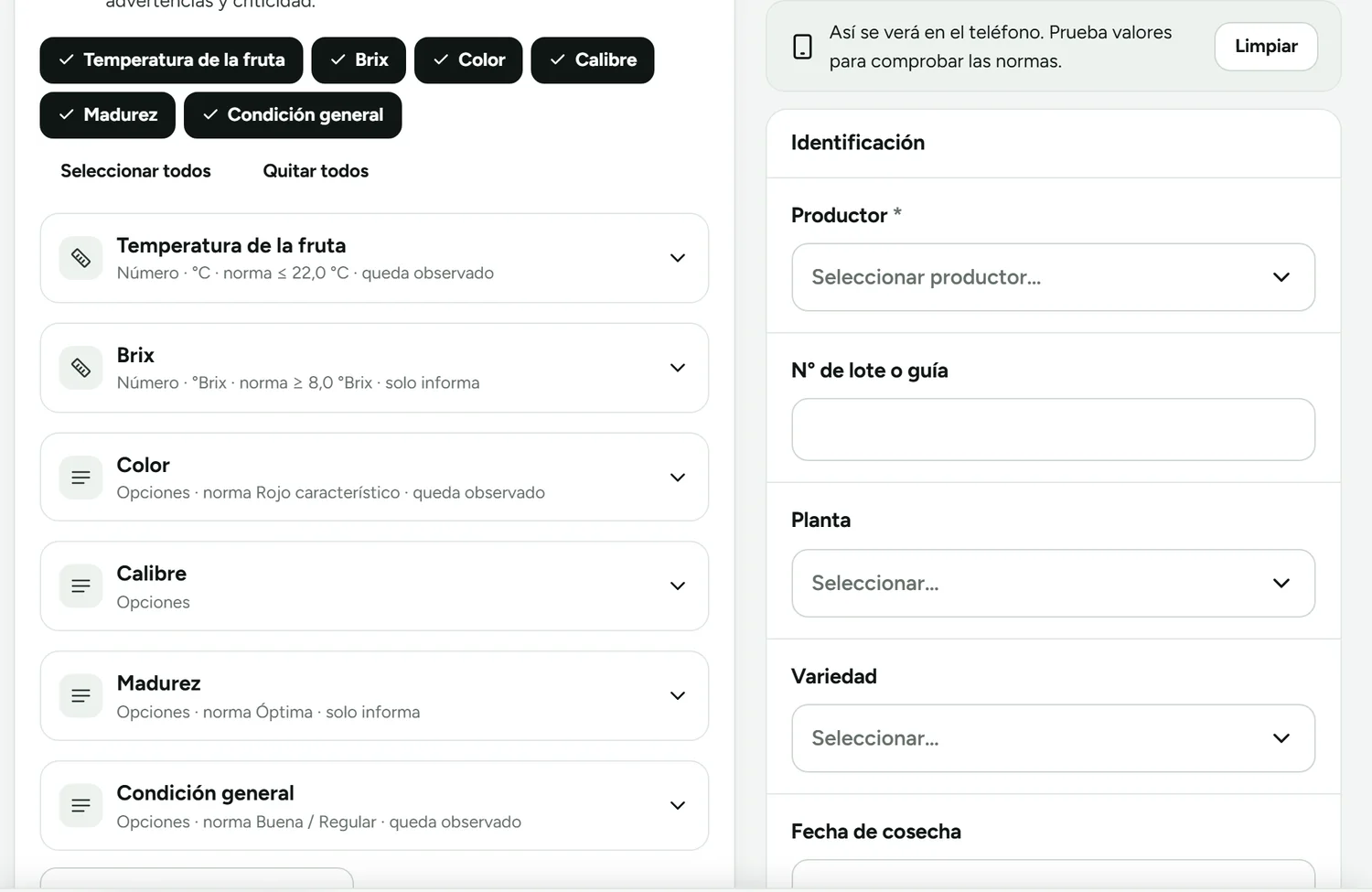
Task: Click Seleccionar todos
Action: pos(135,171)
